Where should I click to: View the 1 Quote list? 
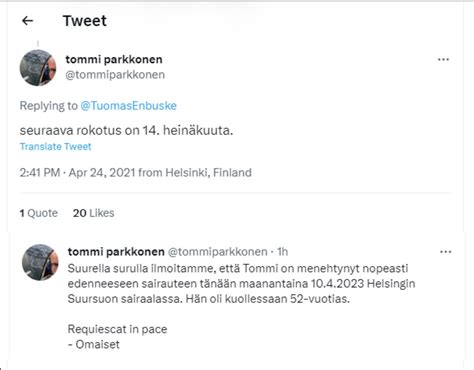click(38, 213)
